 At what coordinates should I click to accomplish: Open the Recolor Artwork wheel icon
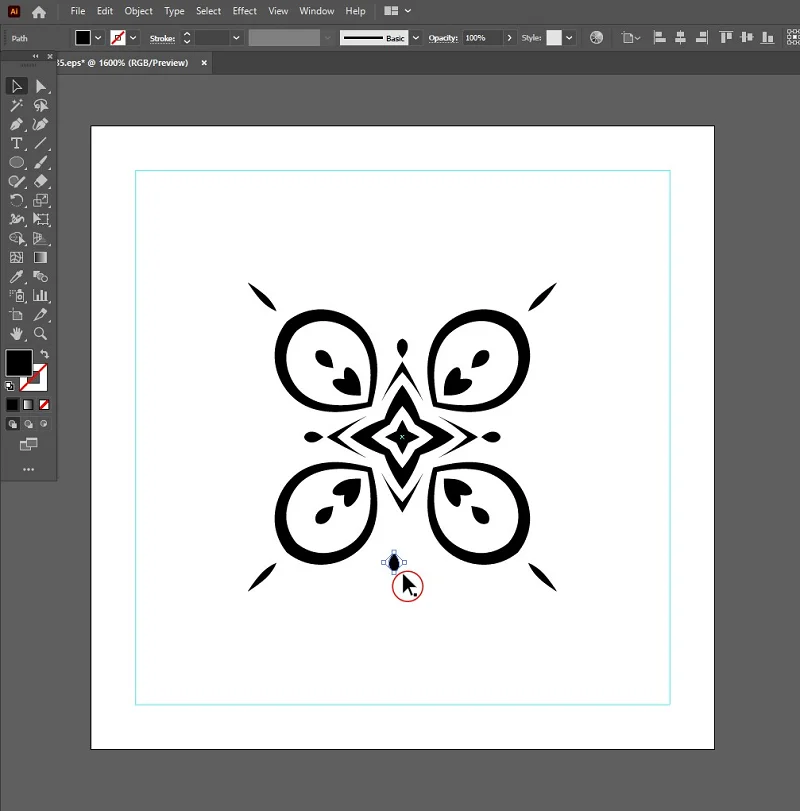pyautogui.click(x=596, y=38)
